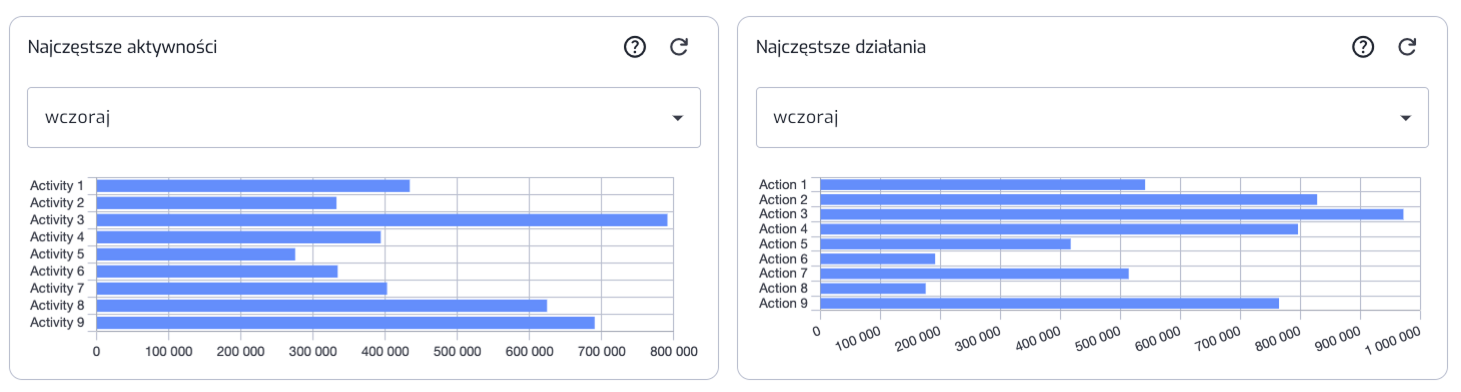Select the Activity 3 bar
The image size is (1461, 392).
(x=382, y=220)
